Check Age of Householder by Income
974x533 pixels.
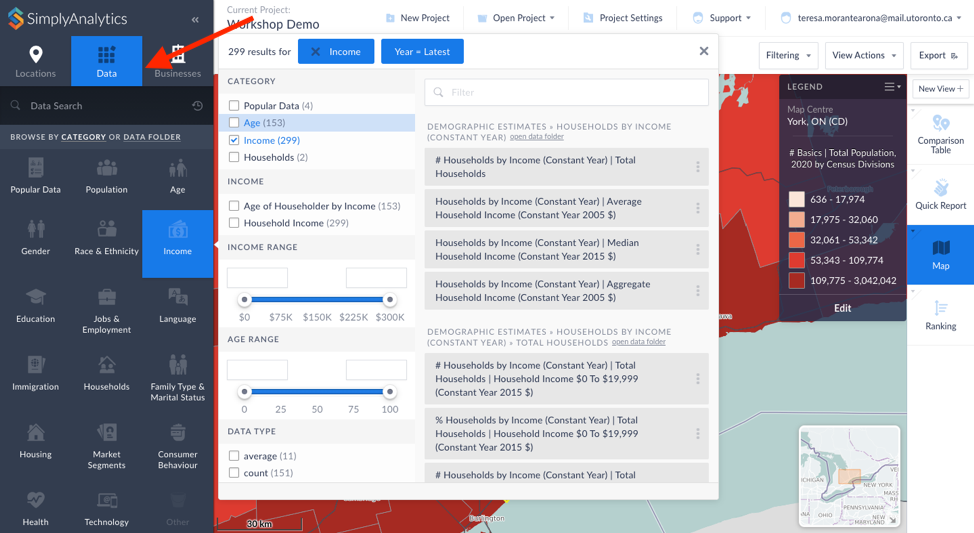pos(234,206)
